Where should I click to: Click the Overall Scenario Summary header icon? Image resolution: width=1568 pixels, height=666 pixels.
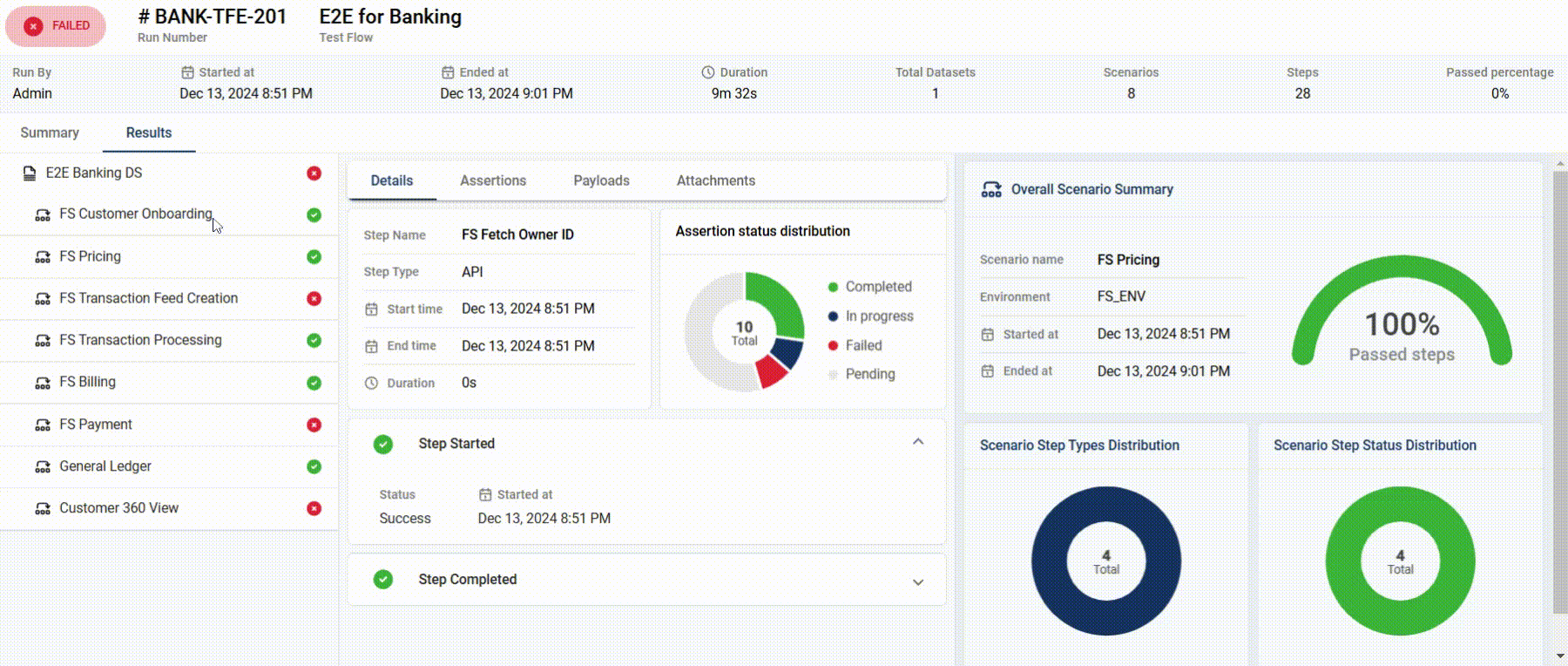991,190
